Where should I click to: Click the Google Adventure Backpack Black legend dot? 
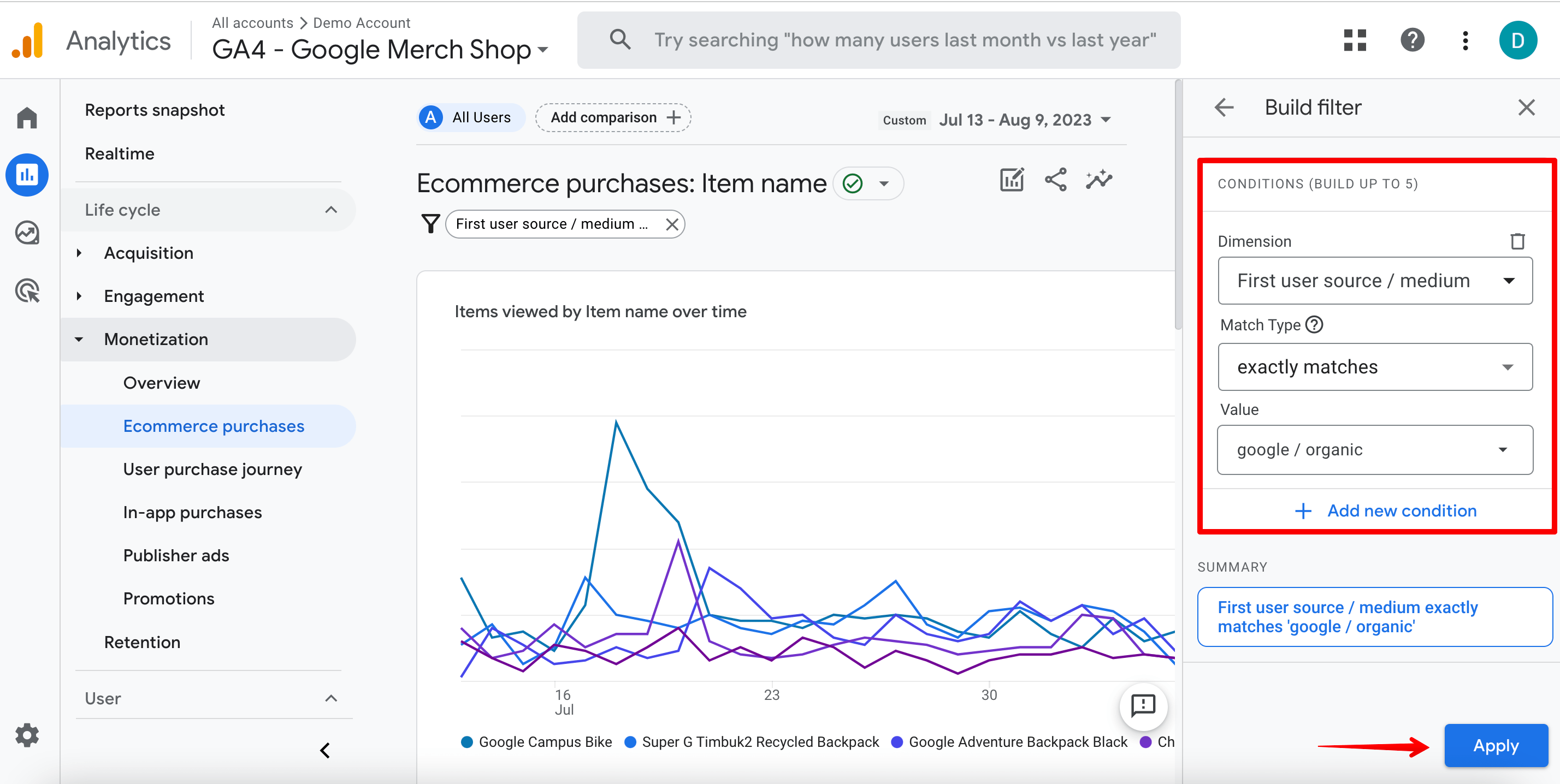click(x=897, y=742)
